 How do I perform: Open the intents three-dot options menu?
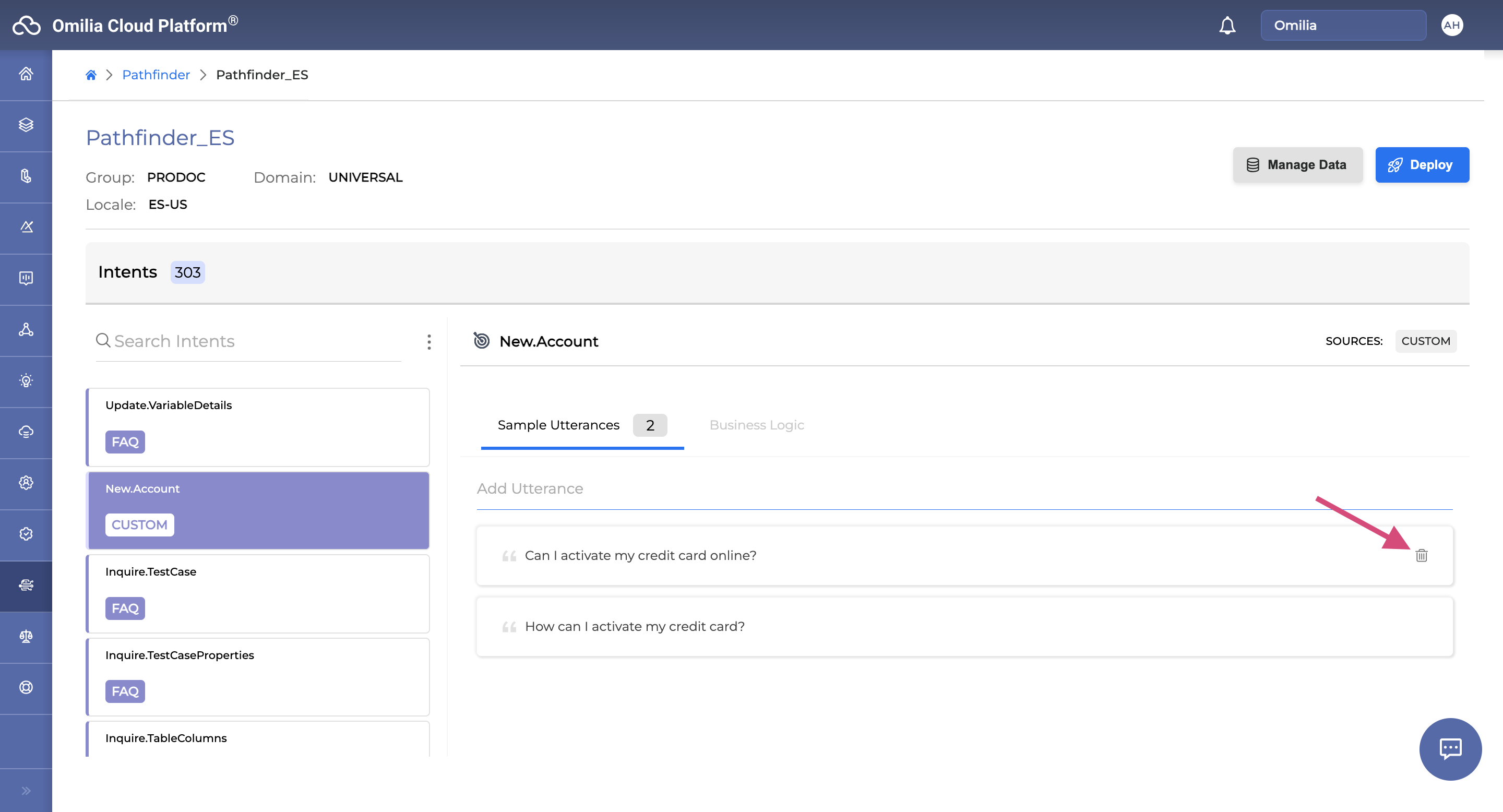point(429,342)
